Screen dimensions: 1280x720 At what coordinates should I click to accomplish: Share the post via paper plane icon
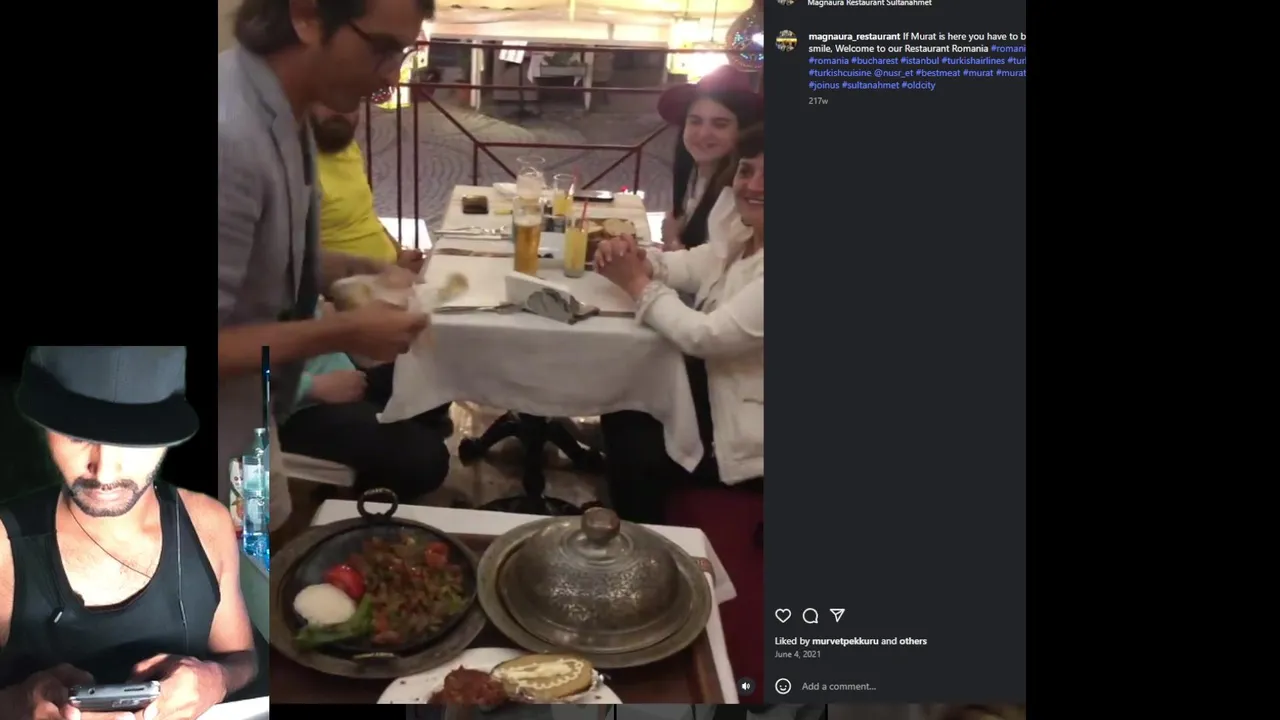tap(837, 616)
